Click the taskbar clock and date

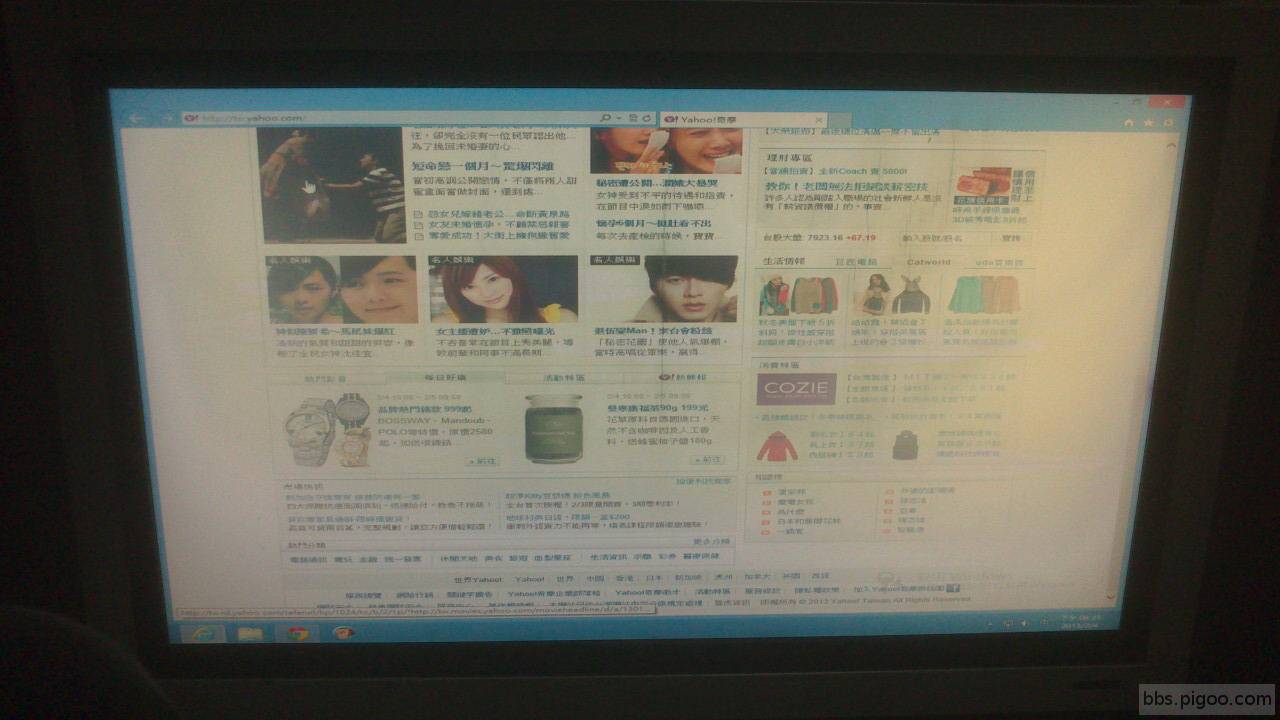point(1081,624)
